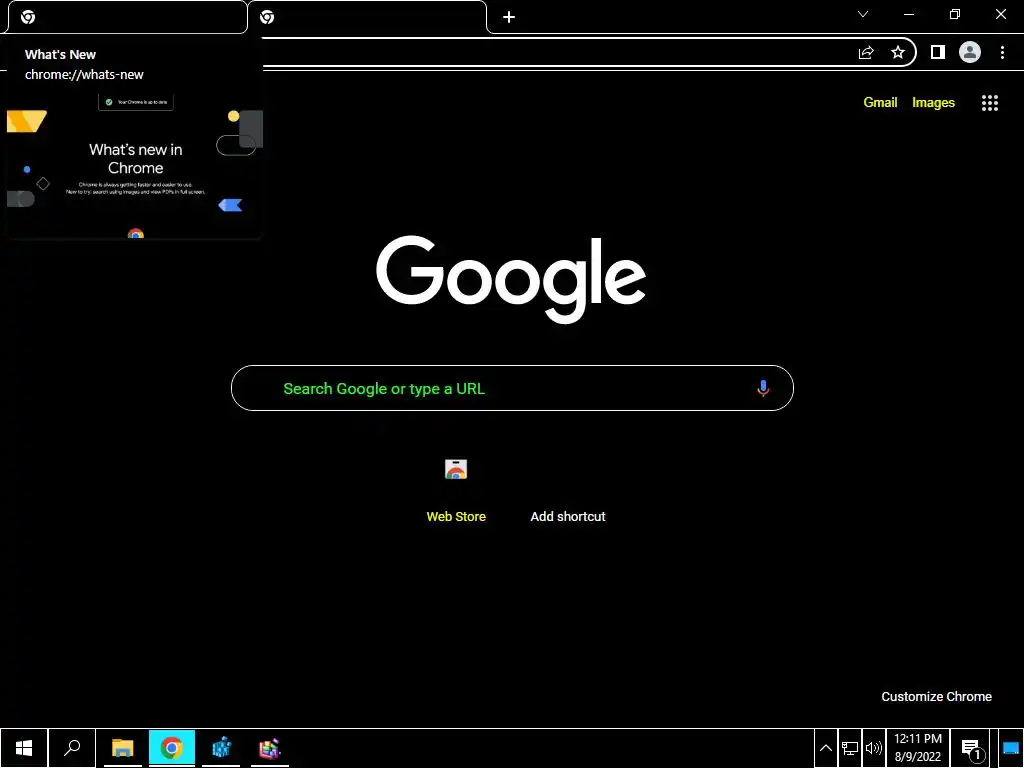Open the Gmail link
1024x768 pixels.
[880, 103]
